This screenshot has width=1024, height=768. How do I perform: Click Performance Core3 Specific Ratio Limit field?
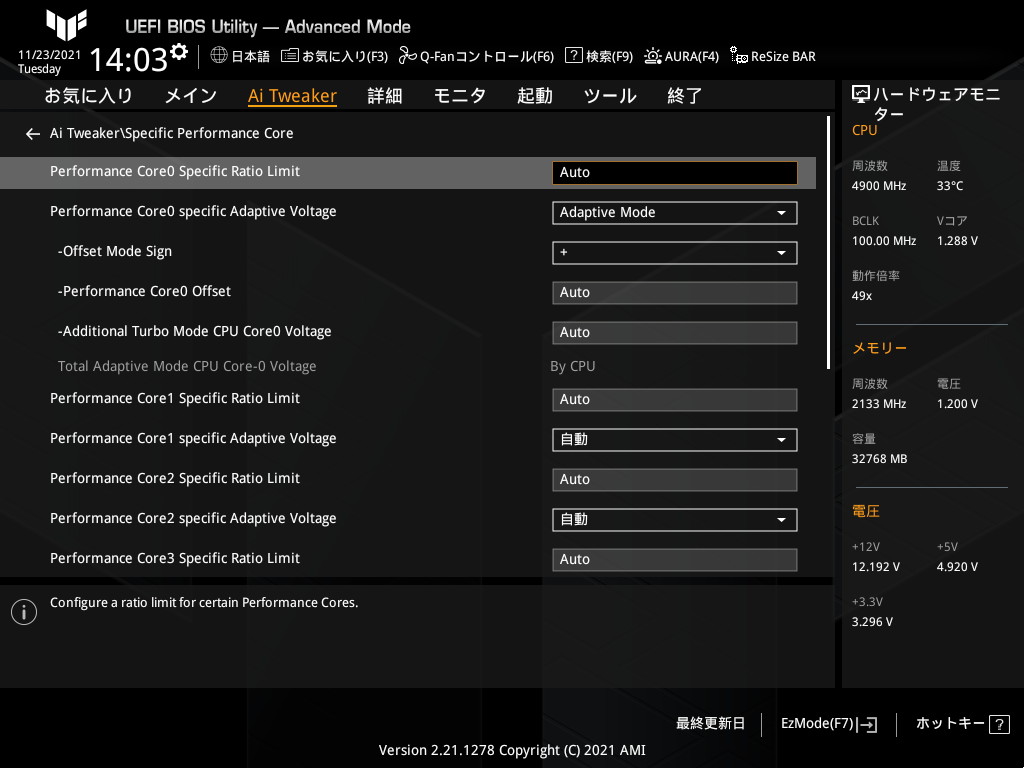click(x=675, y=560)
